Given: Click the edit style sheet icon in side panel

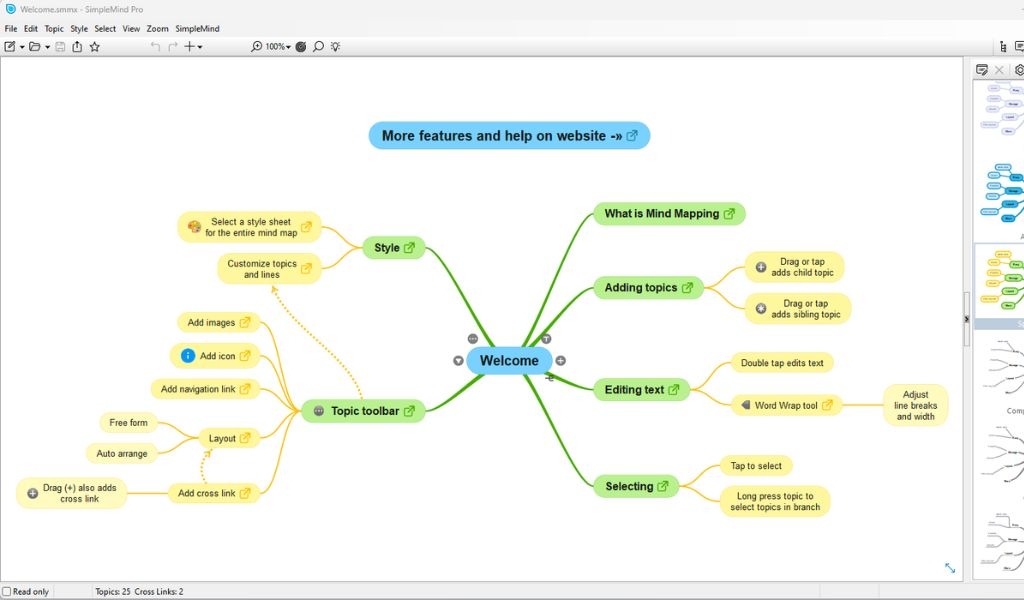Looking at the screenshot, I should coord(981,70).
